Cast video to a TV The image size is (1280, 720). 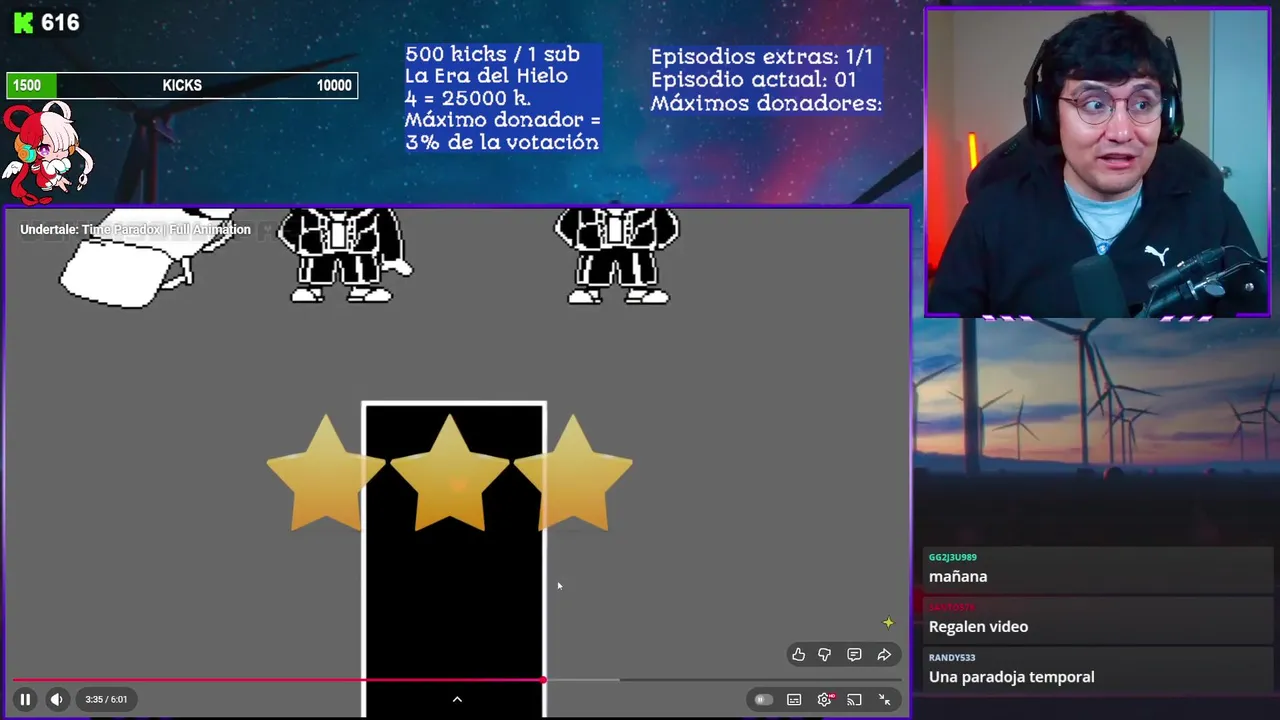(854, 699)
